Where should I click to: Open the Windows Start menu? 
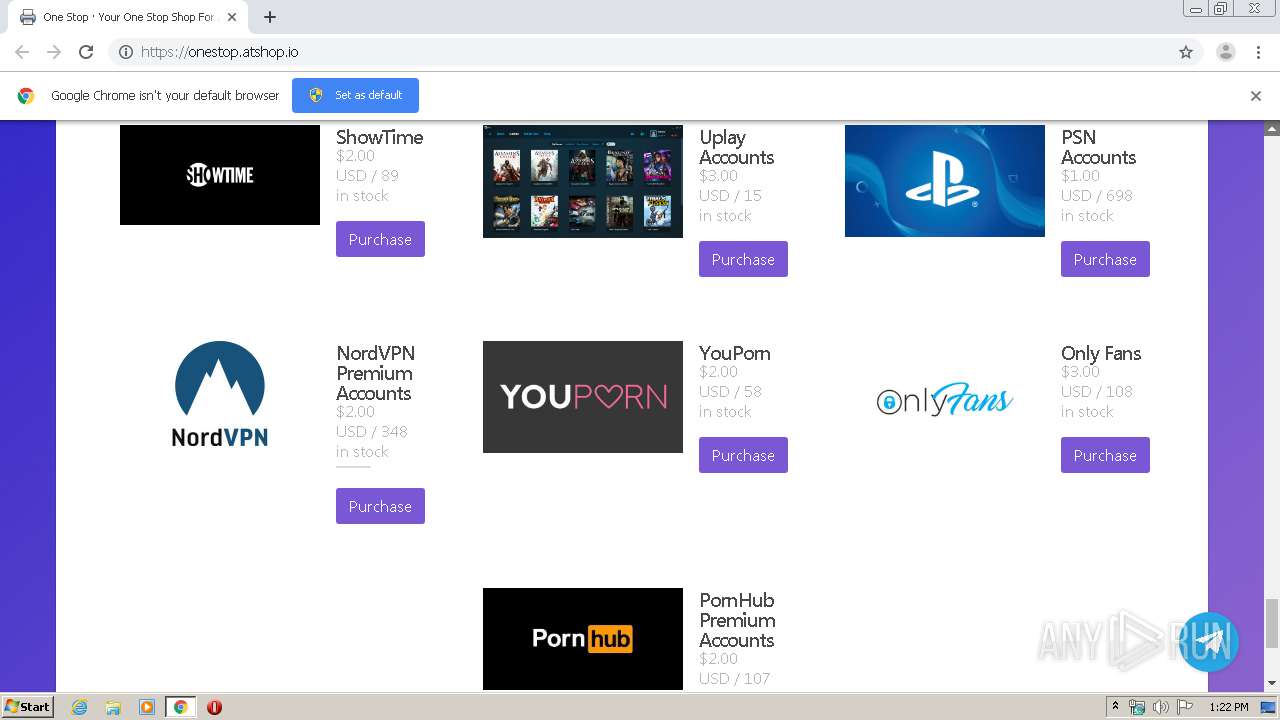click(27, 706)
